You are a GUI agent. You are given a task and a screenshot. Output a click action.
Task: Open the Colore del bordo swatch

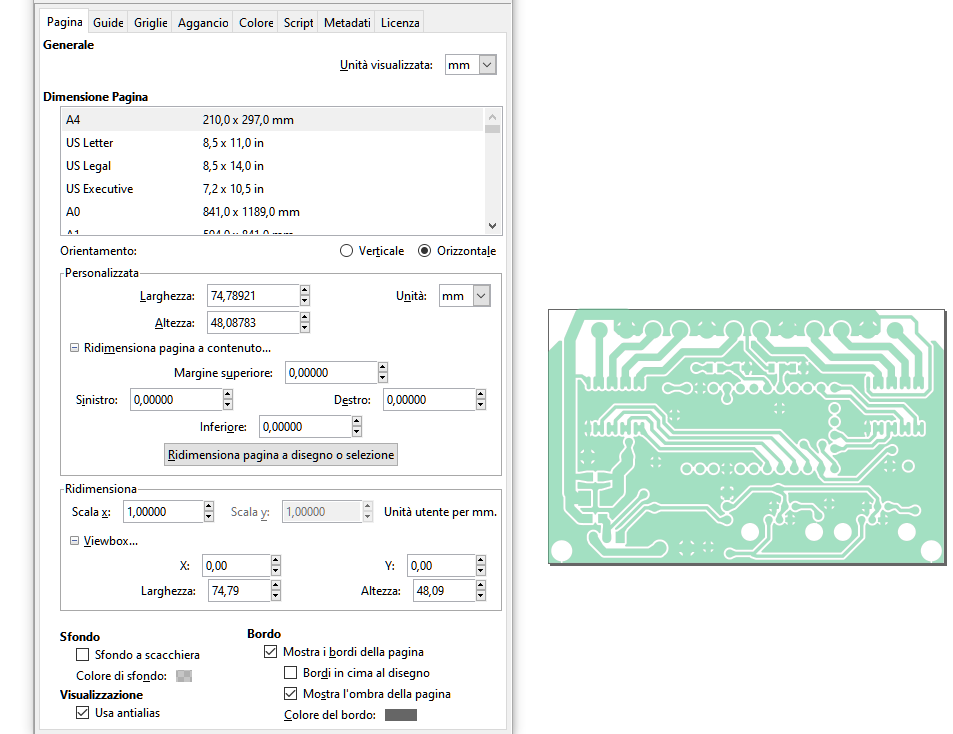click(x=401, y=715)
